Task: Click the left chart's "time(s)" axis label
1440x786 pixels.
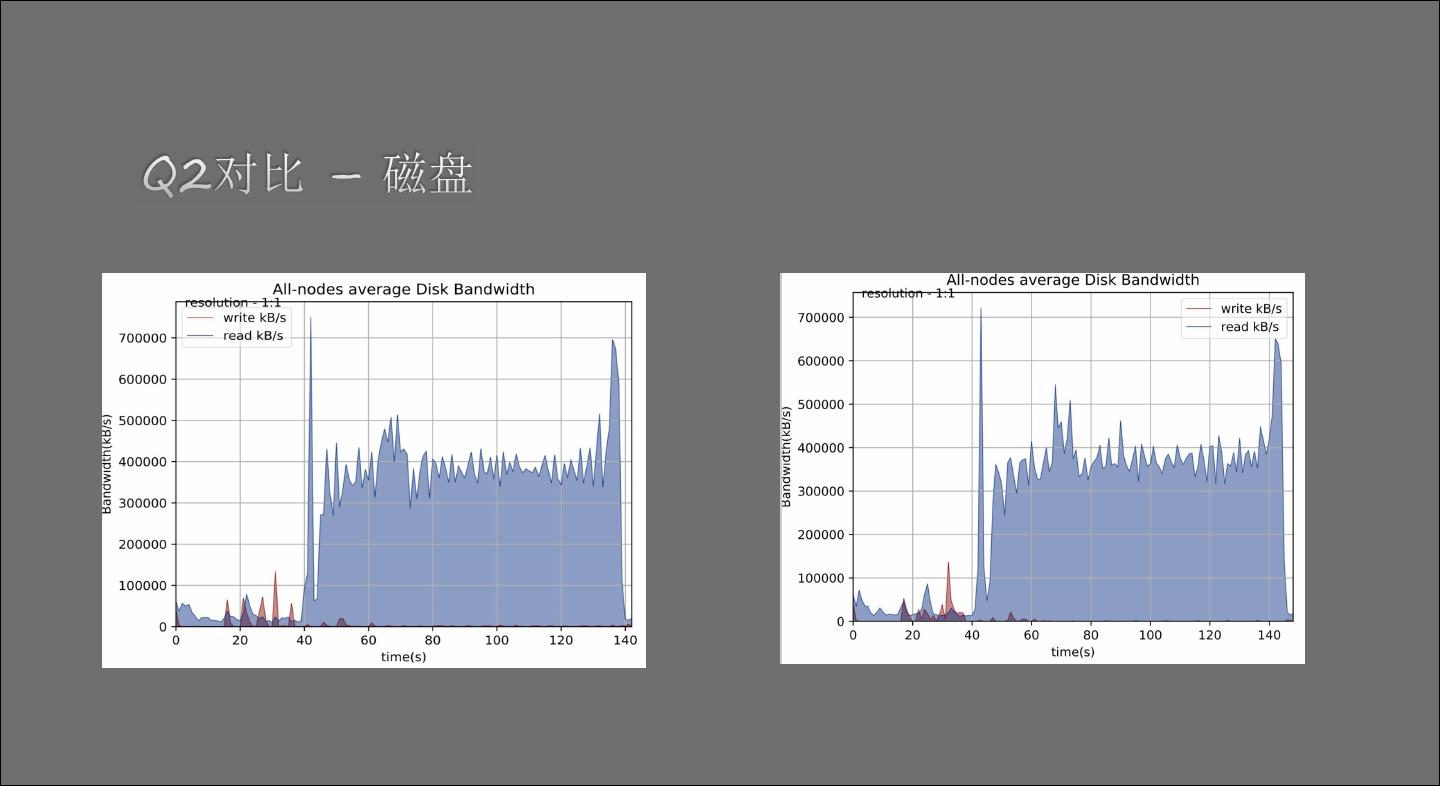Action: pos(403,657)
